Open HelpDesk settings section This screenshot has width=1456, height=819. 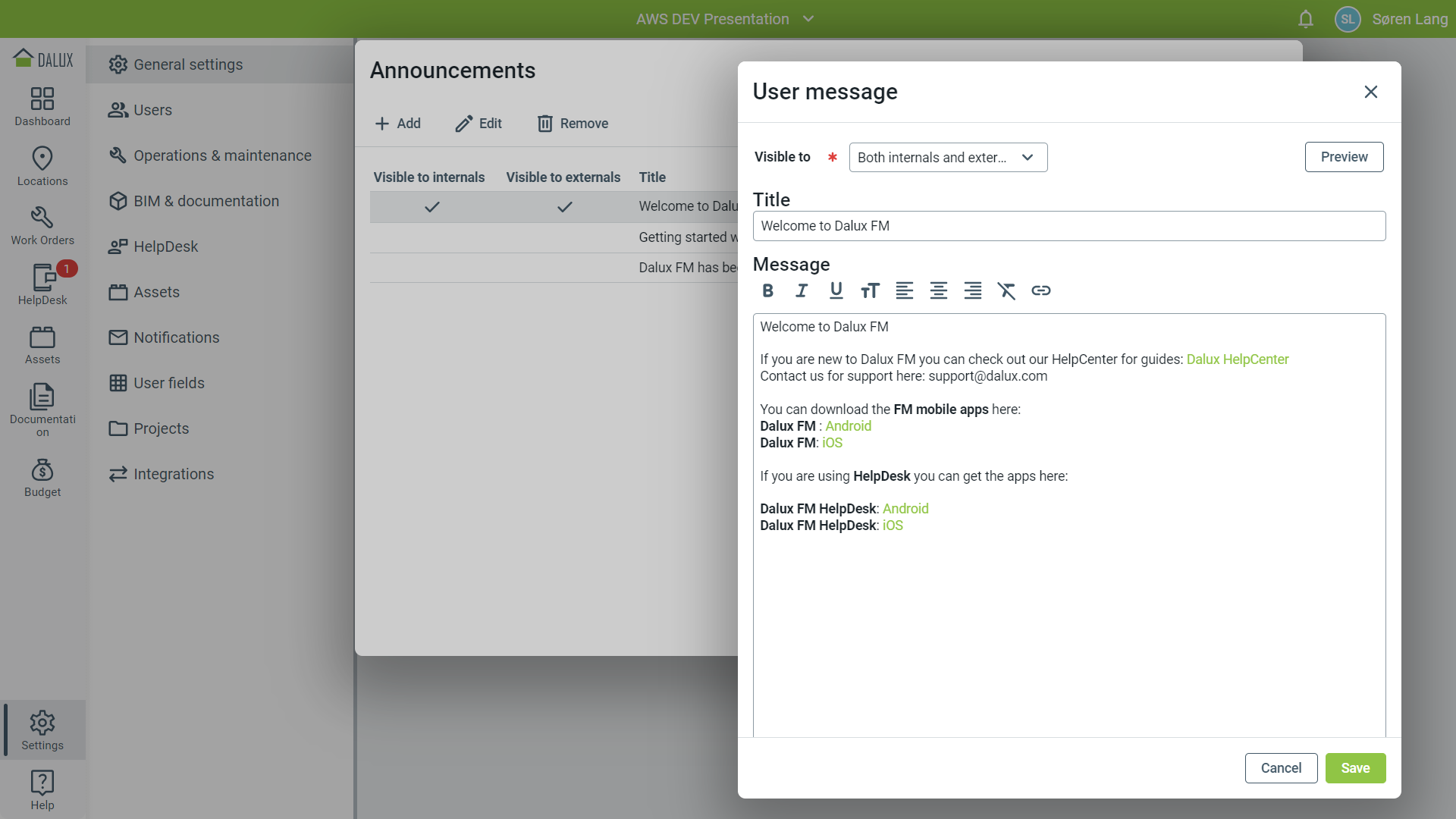220,246
